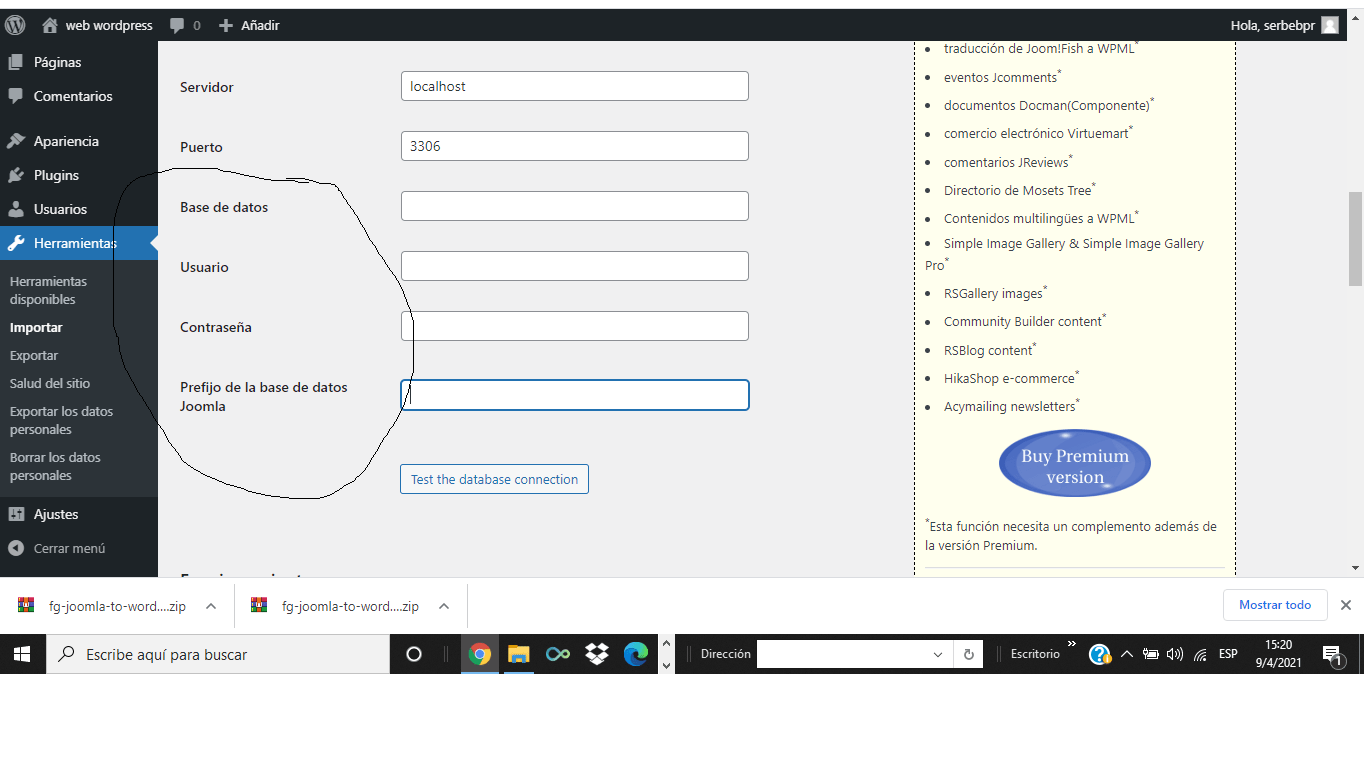
Task: Click the Ajustes settings icon
Action: 15,514
